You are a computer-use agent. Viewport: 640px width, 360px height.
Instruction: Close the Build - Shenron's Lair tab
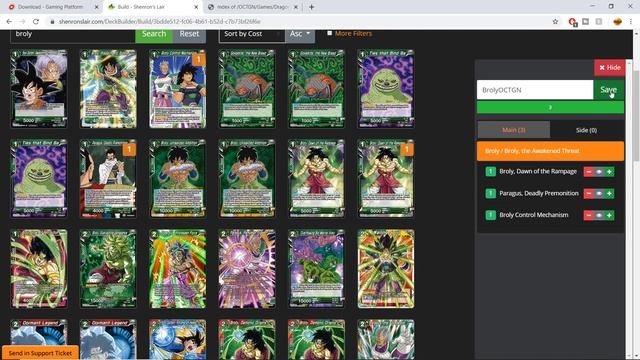pyautogui.click(x=196, y=7)
